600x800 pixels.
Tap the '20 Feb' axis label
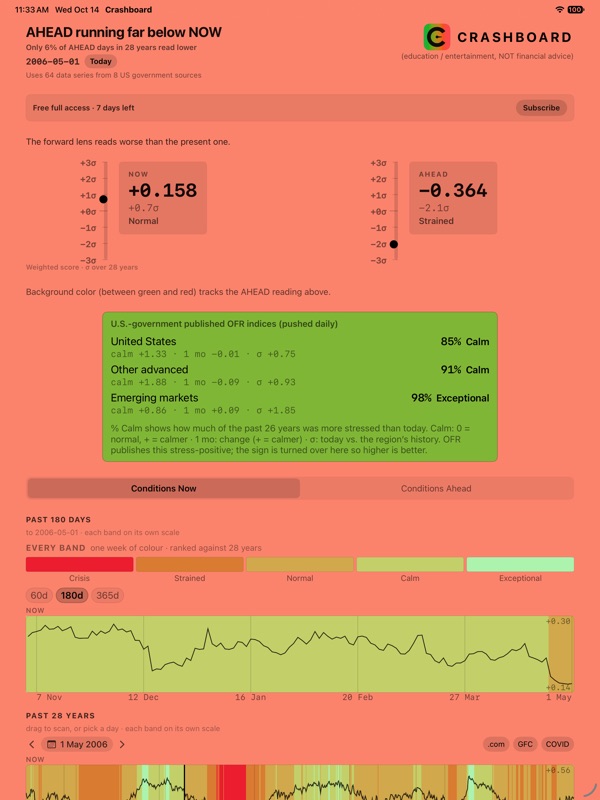pos(358,697)
